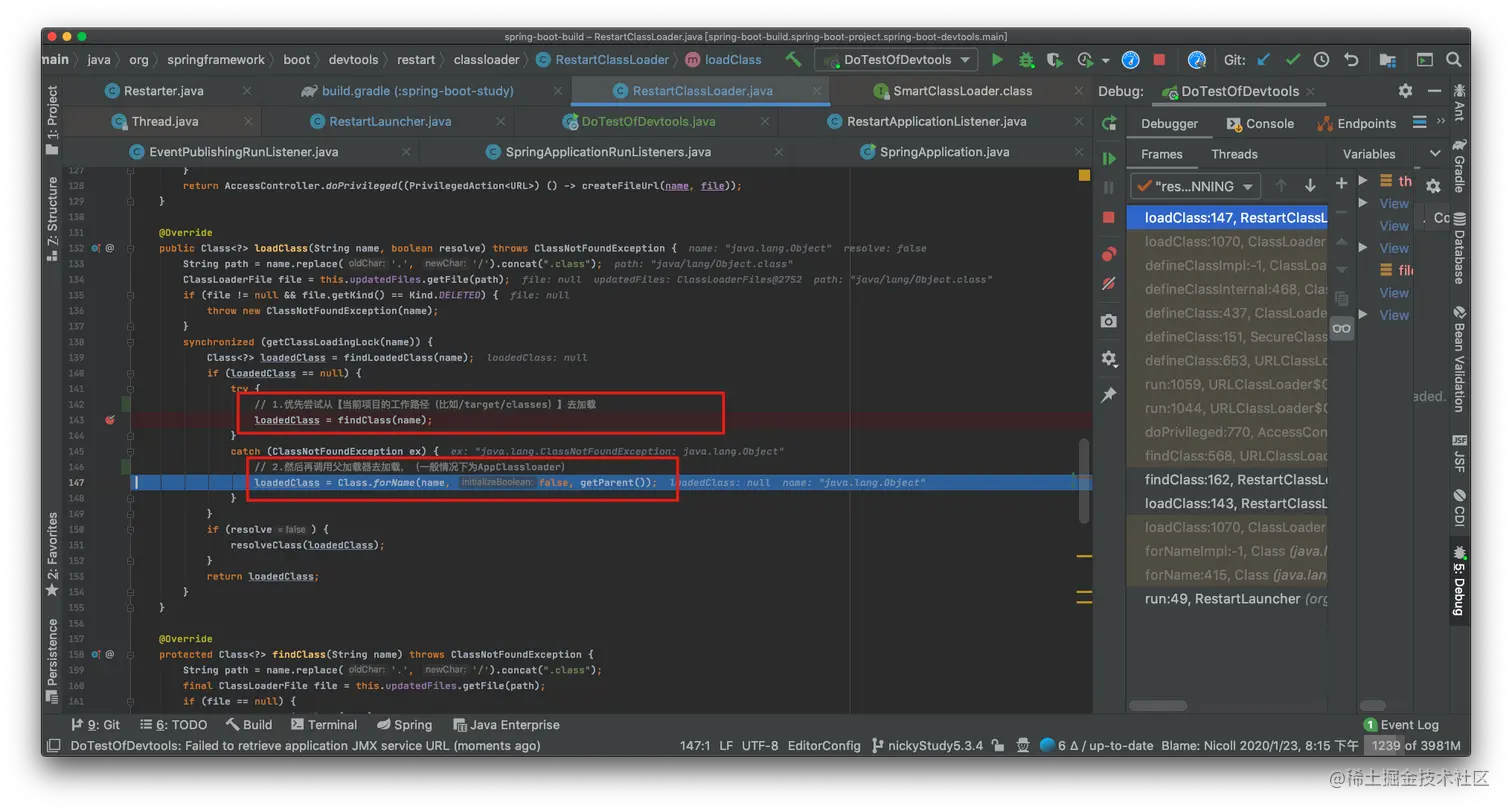Open Debug tool window options with the gear icon
Viewport: 1512px width, 811px height.
[x=1405, y=90]
